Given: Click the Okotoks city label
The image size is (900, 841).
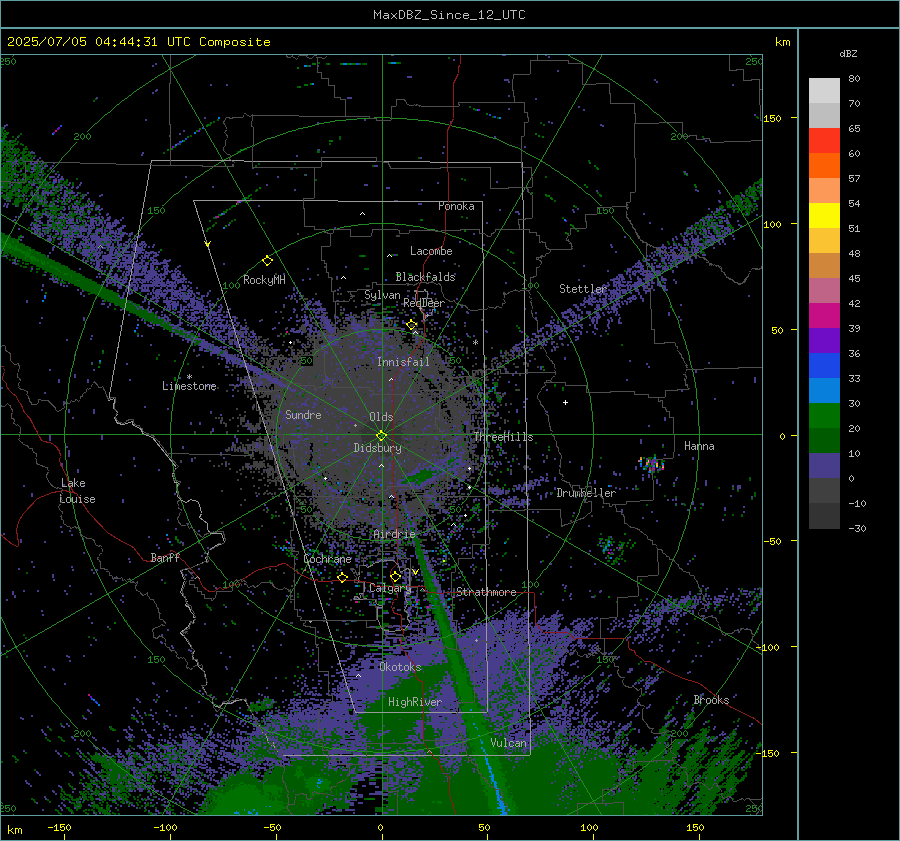Looking at the screenshot, I should point(400,667).
